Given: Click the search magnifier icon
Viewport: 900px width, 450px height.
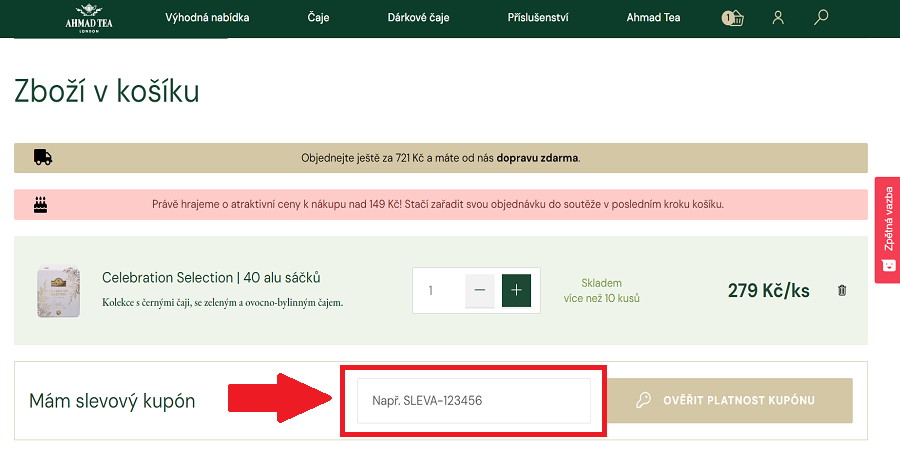Looking at the screenshot, I should [x=821, y=18].
